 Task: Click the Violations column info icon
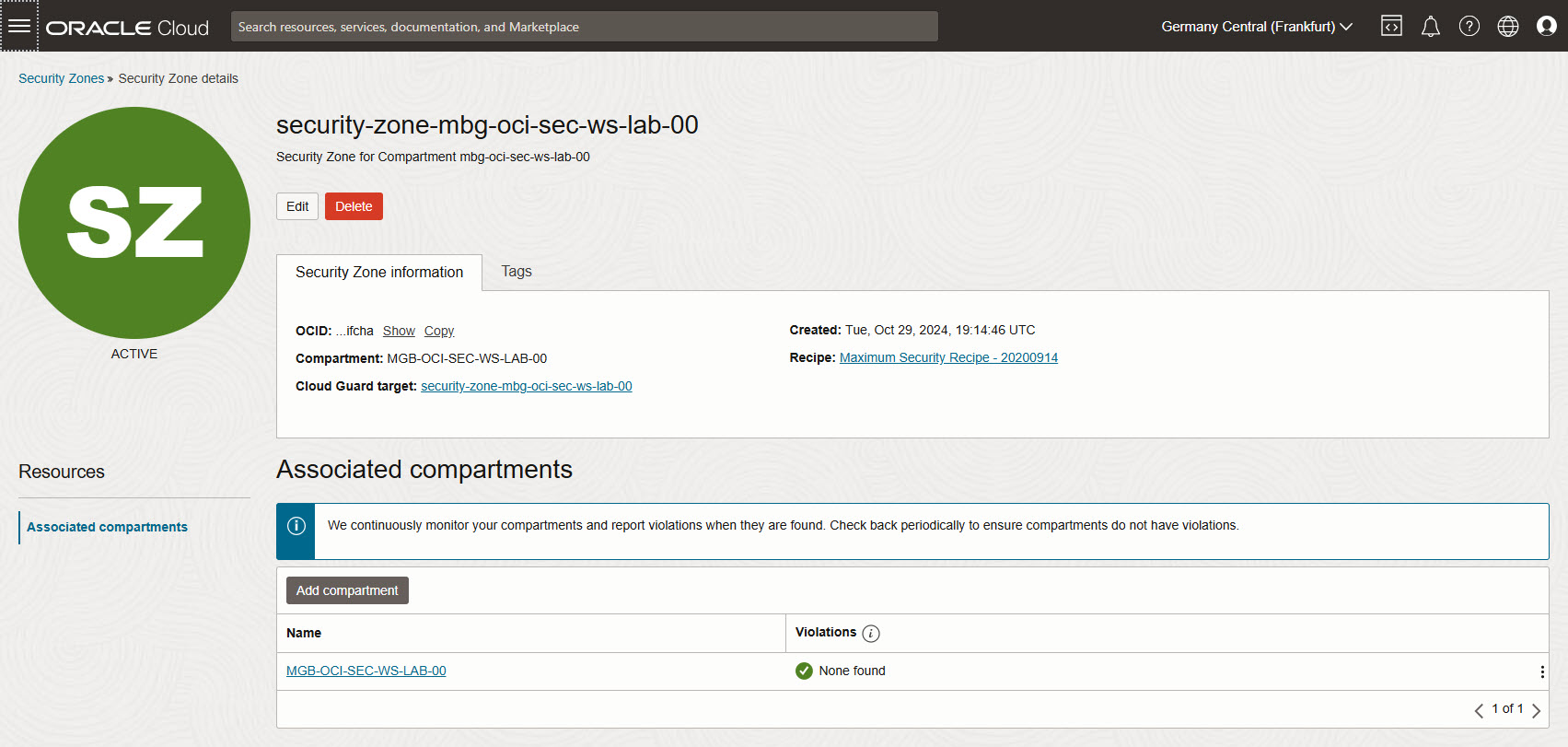tap(871, 633)
